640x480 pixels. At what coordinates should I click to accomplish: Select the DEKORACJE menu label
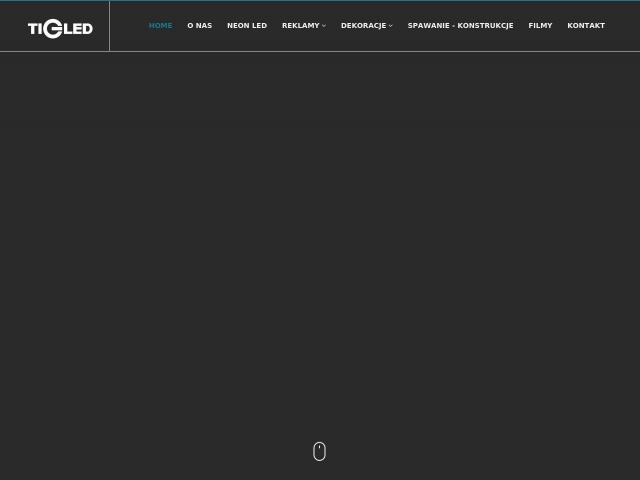click(x=363, y=25)
